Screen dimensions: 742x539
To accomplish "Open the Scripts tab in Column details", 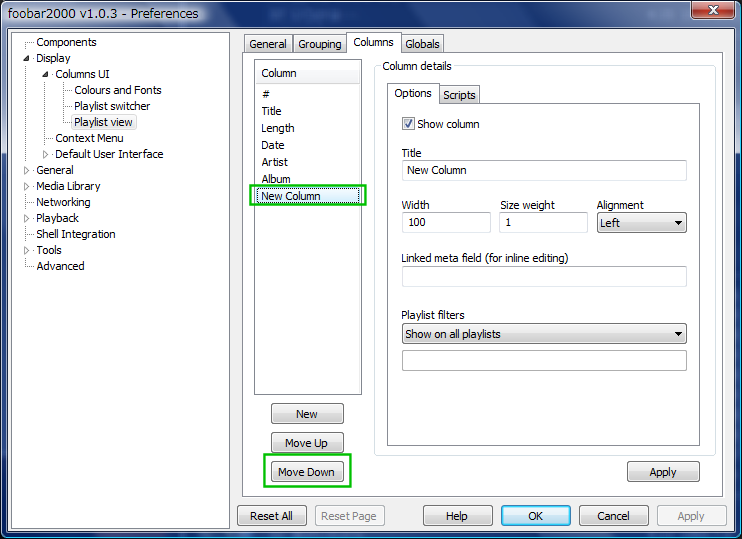I will pos(459,95).
